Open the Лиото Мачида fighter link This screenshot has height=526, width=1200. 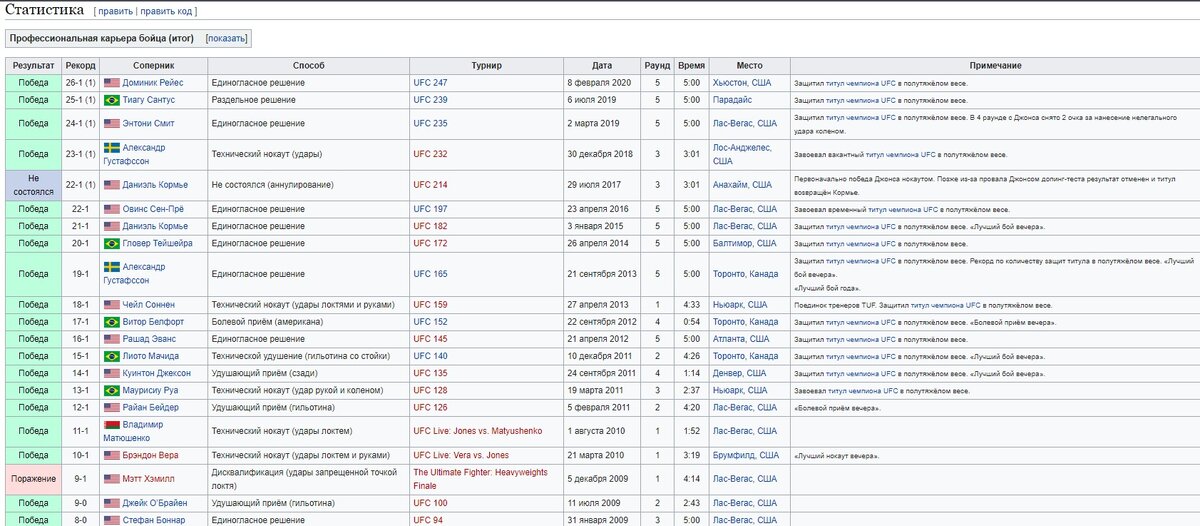coord(152,356)
